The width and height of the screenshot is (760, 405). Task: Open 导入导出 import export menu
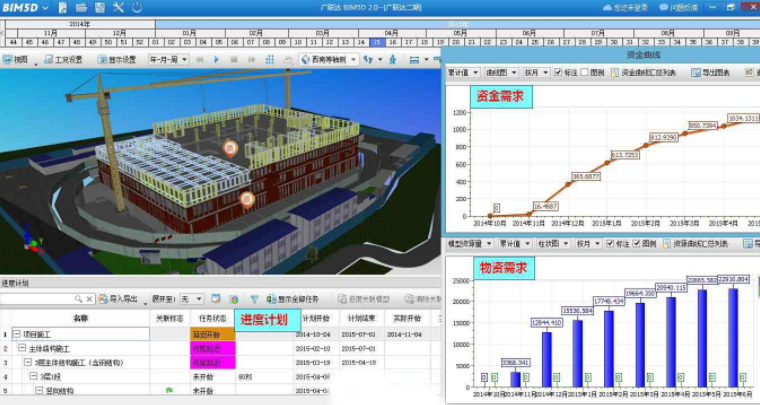[118, 299]
